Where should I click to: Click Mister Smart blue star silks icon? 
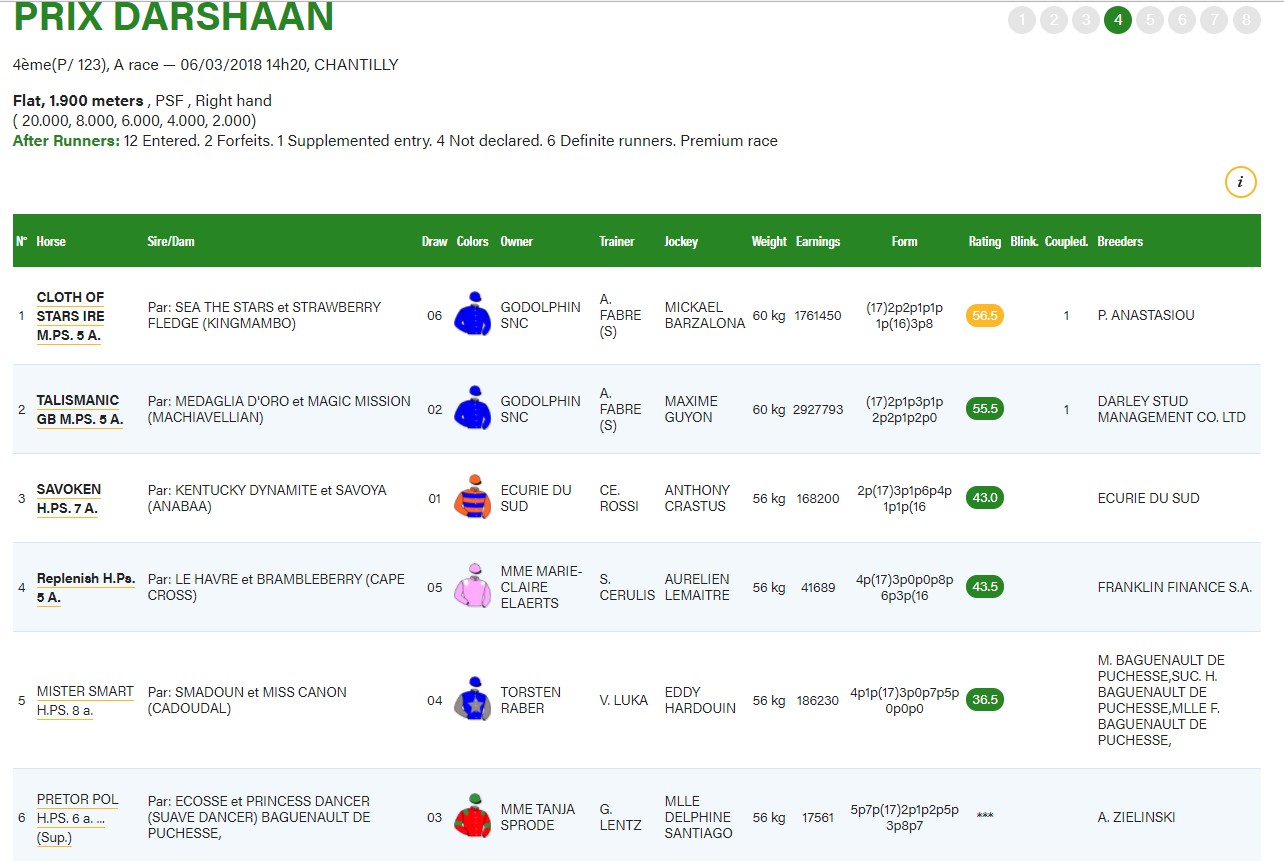tap(473, 699)
